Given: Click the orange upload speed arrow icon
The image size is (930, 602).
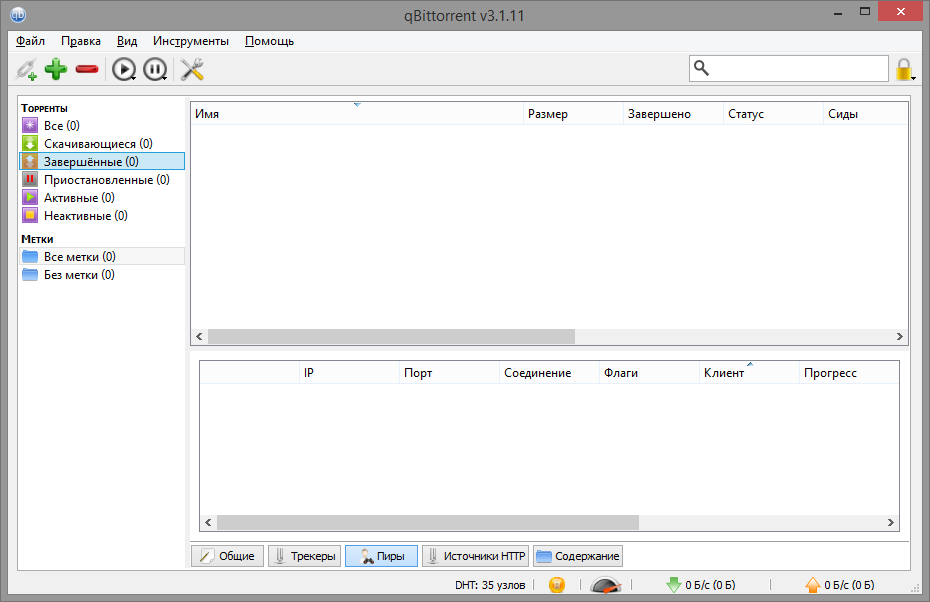Looking at the screenshot, I should pyautogui.click(x=813, y=585).
